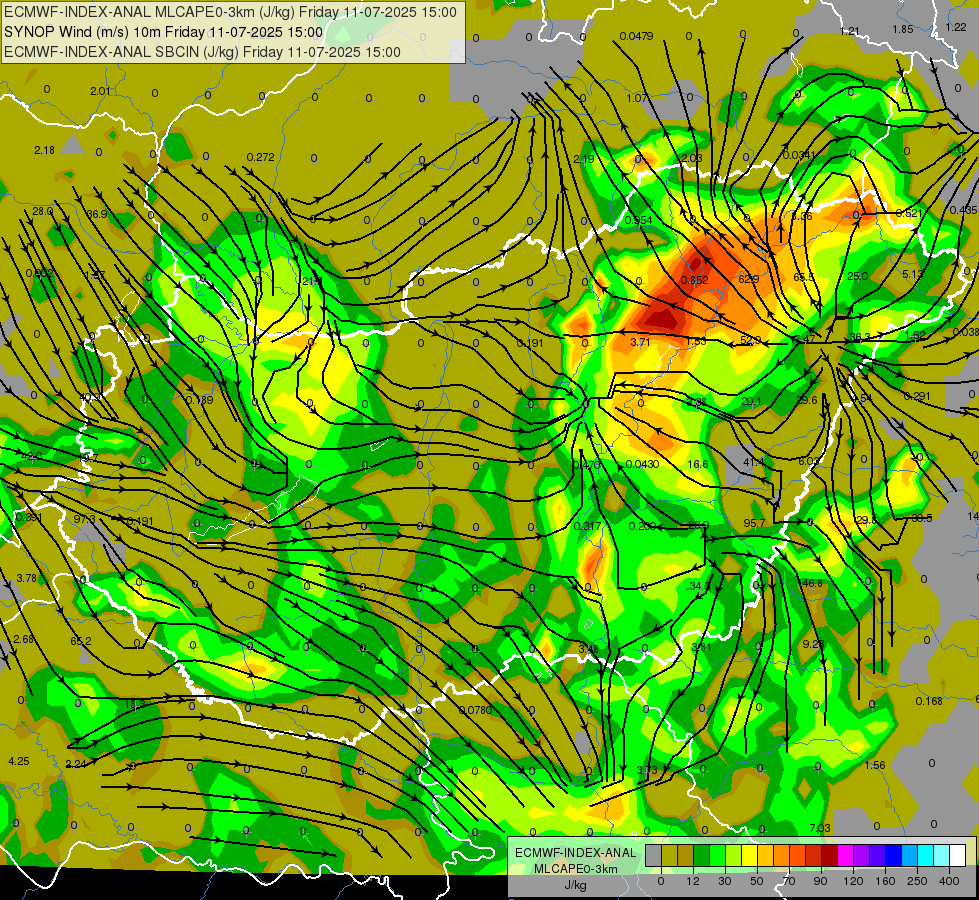Select the dark green legend swatch
This screenshot has height=900, width=979.
701,856
